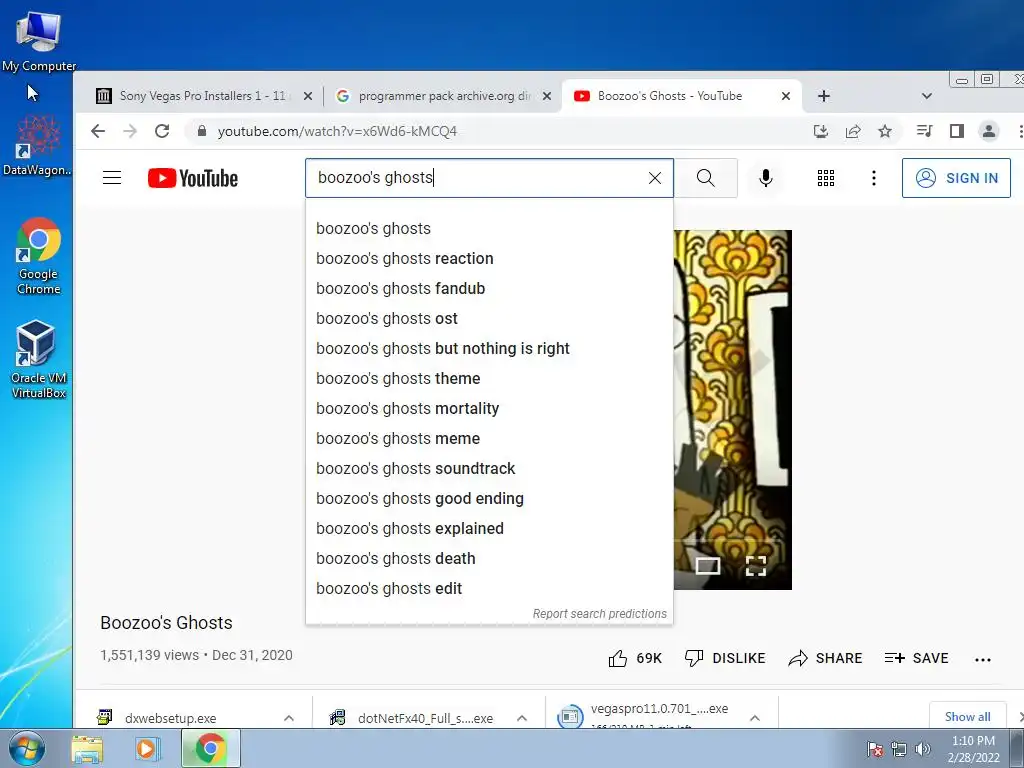Open Oracle VM VirtualBox desktop shortcut
This screenshot has width=1024, height=768.
pyautogui.click(x=38, y=359)
